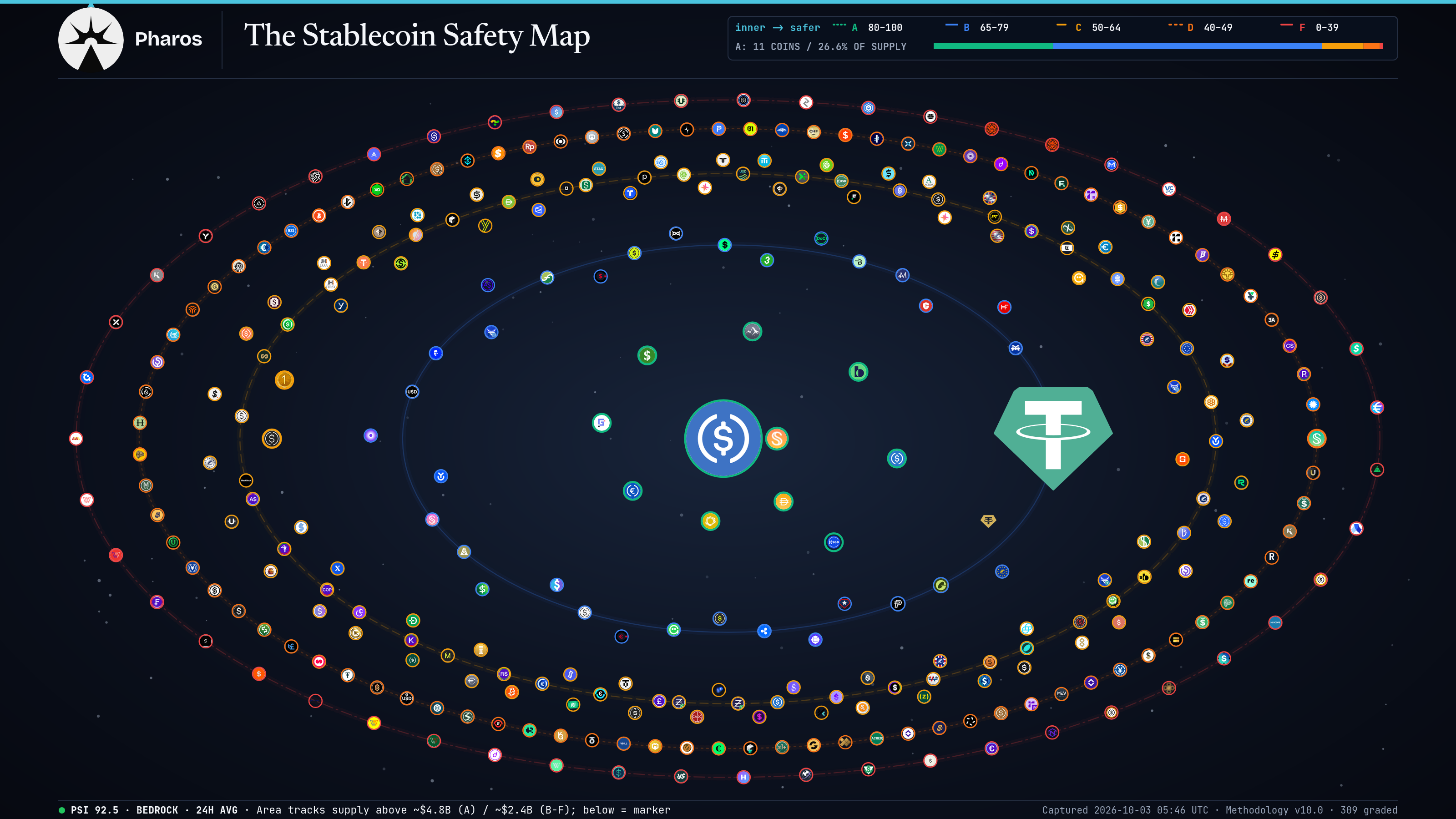Click 'The Stablecoin Safety Map' title

(417, 35)
